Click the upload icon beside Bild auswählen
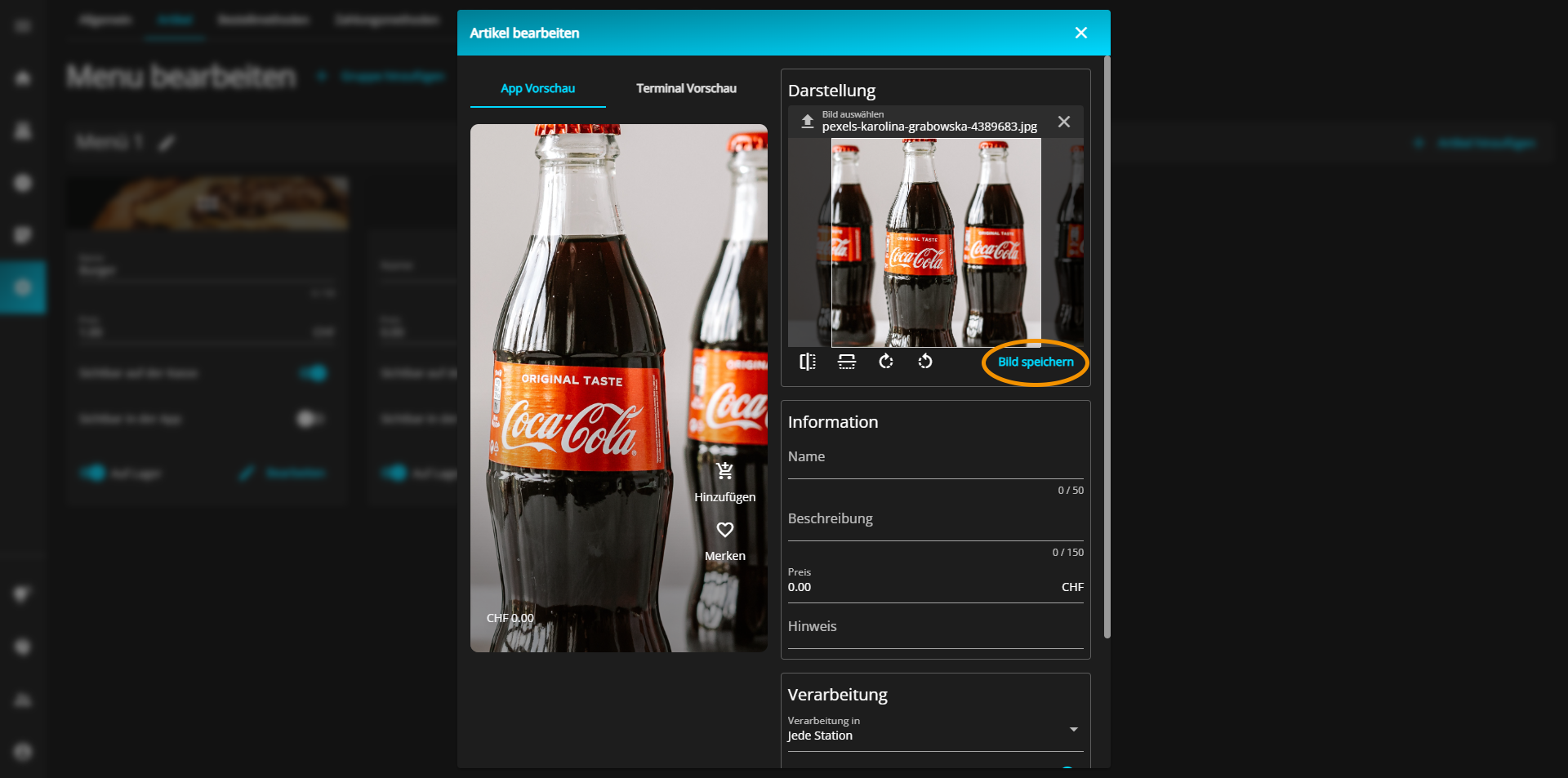This screenshot has width=1568, height=778. (x=807, y=122)
